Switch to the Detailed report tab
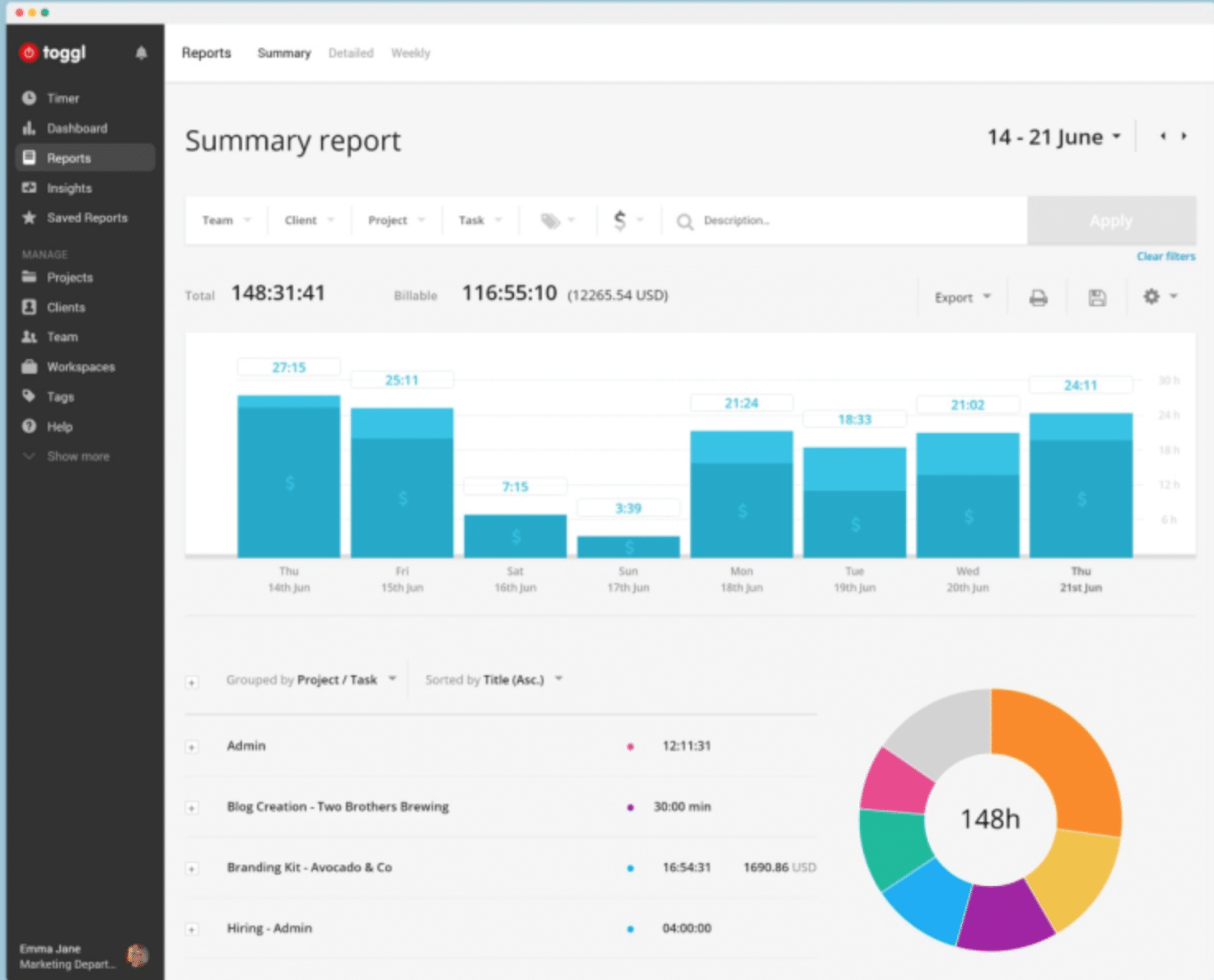The height and width of the screenshot is (980, 1214). [351, 54]
